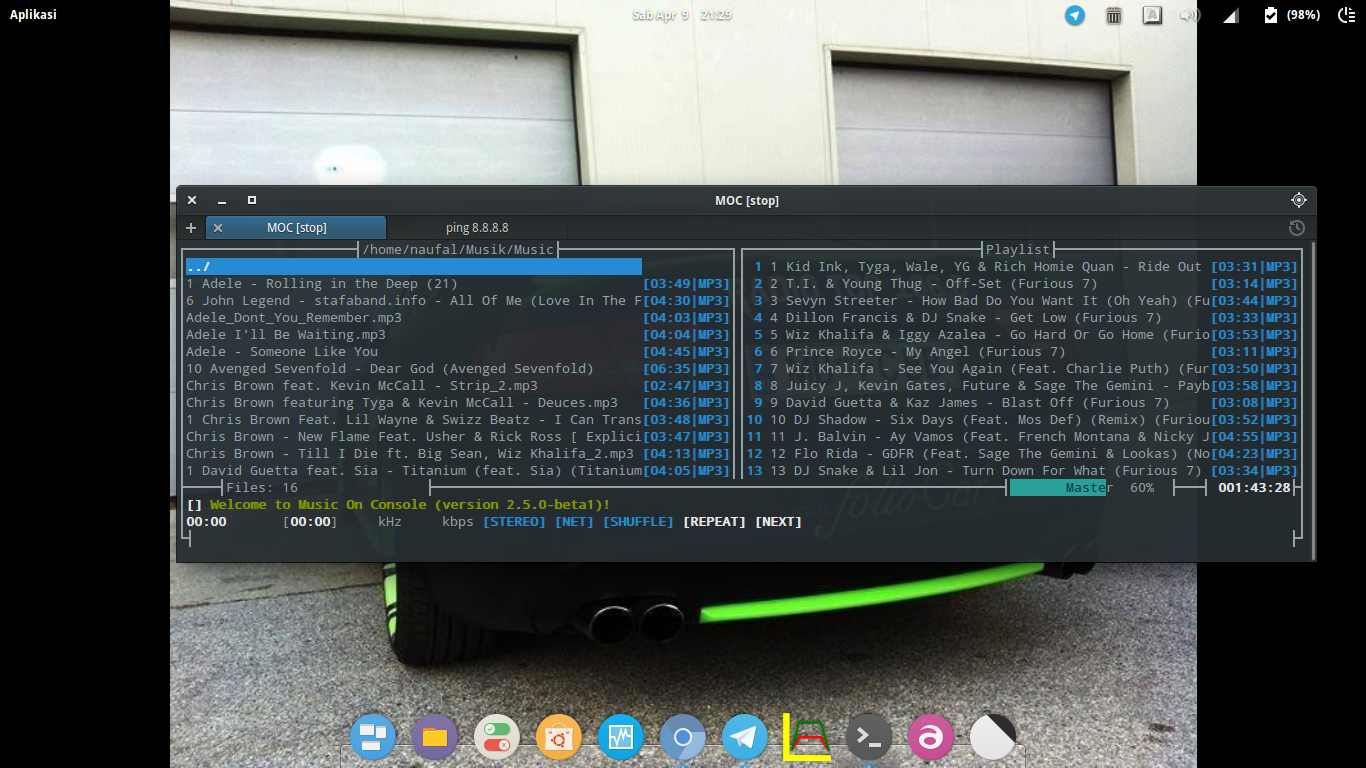This screenshot has height=768, width=1366.
Task: Select Chris Brown featuring Tyga - Deuces.mp3
Action: click(x=458, y=403)
